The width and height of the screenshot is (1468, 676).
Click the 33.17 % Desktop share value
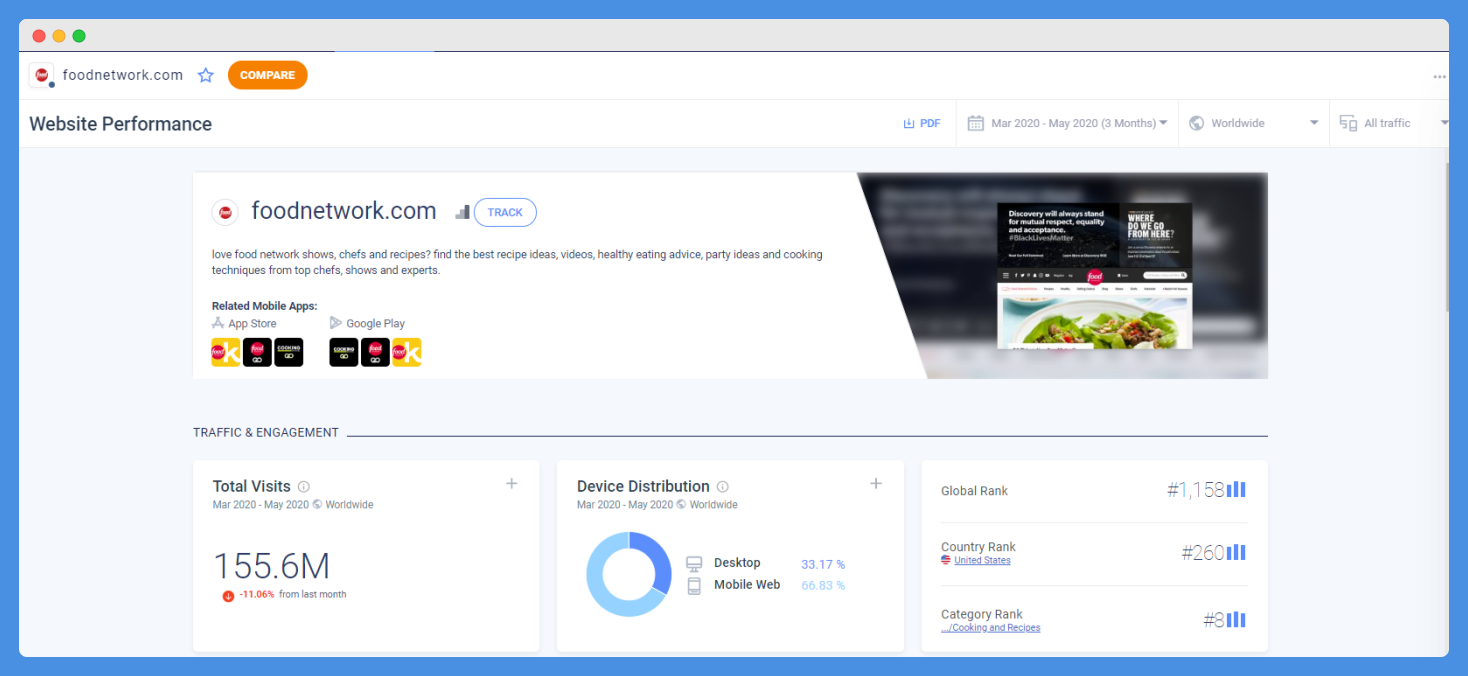pos(823,564)
